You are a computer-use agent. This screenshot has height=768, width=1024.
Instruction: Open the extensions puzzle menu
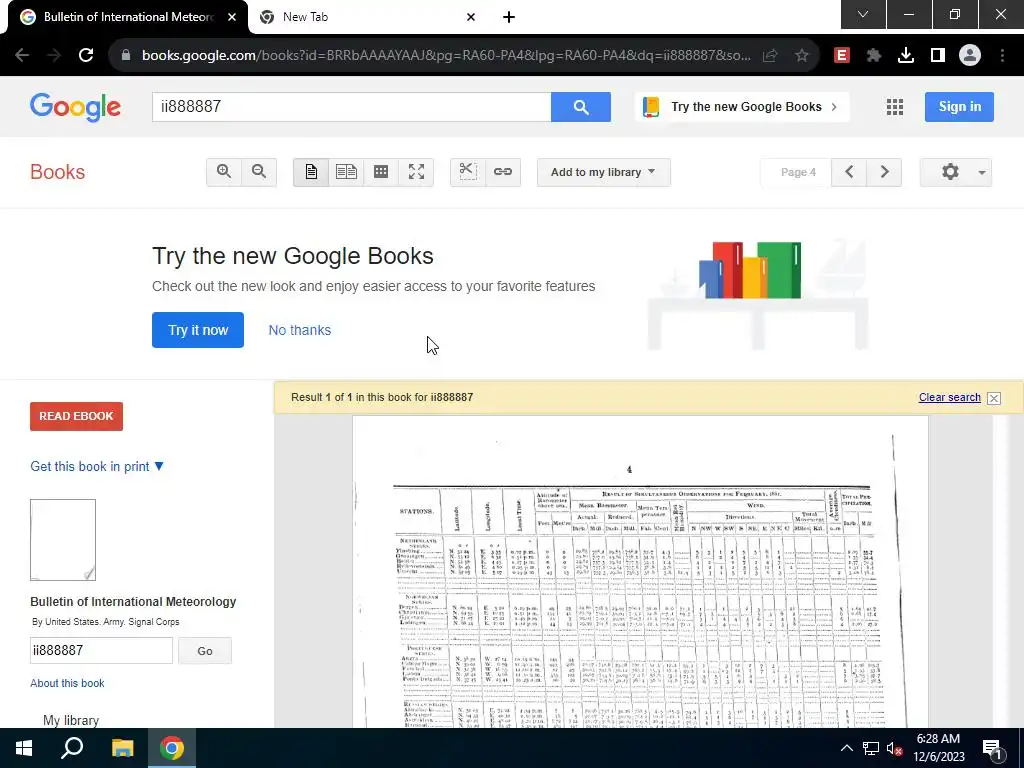tap(874, 56)
